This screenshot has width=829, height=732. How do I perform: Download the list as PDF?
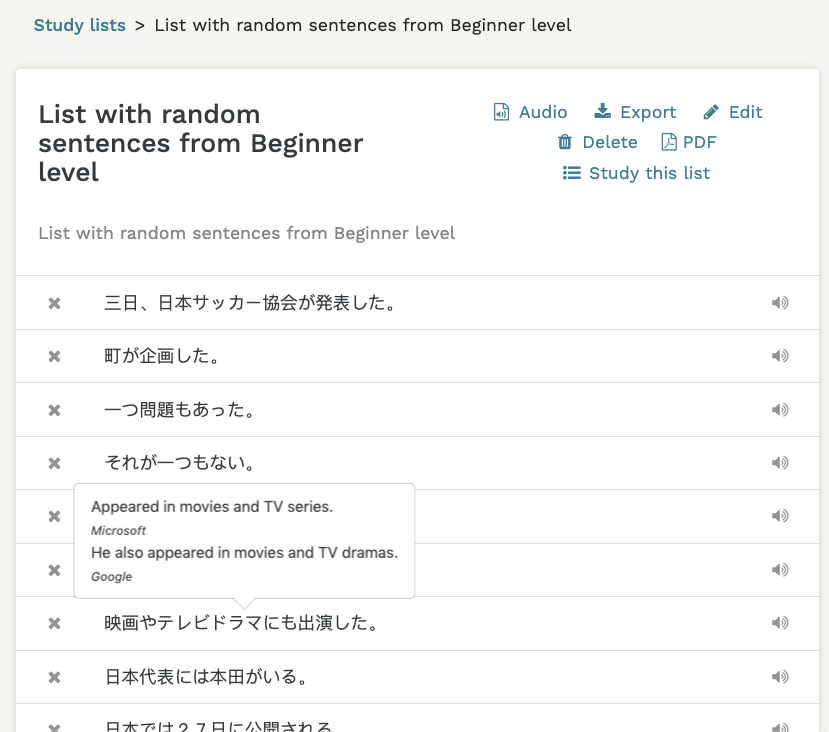[689, 142]
